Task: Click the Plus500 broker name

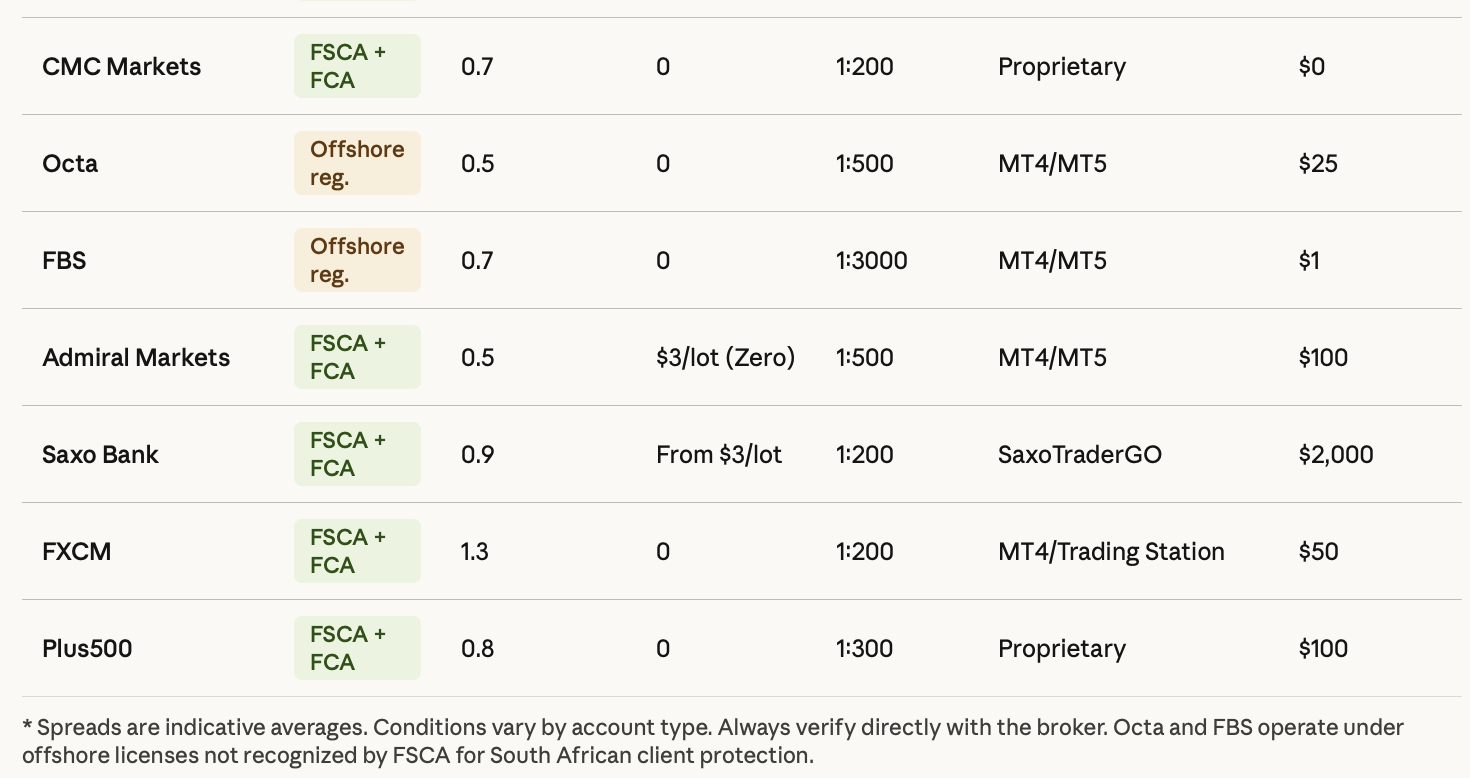Action: click(87, 649)
